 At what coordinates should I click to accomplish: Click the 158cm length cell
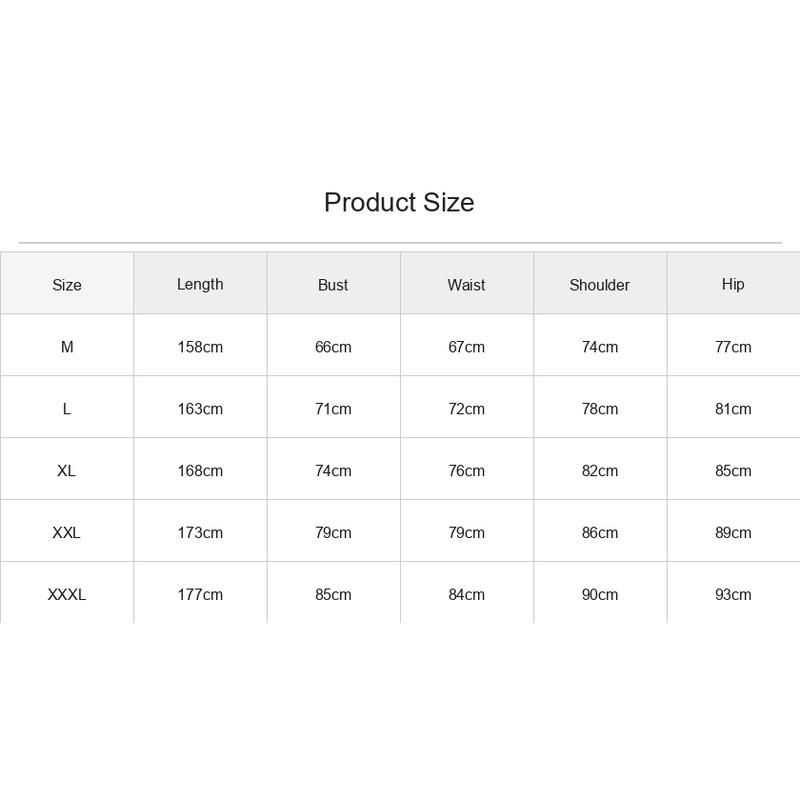coord(200,347)
